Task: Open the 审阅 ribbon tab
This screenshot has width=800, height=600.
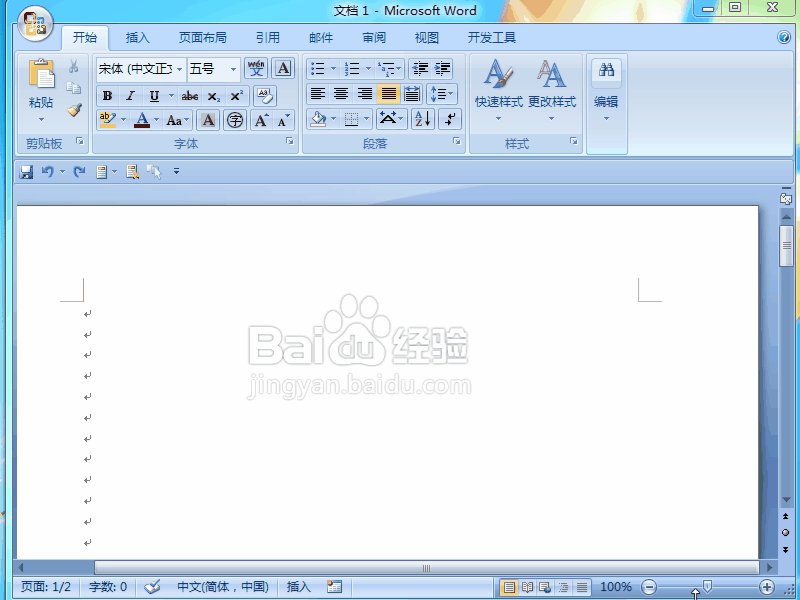Action: pyautogui.click(x=374, y=37)
